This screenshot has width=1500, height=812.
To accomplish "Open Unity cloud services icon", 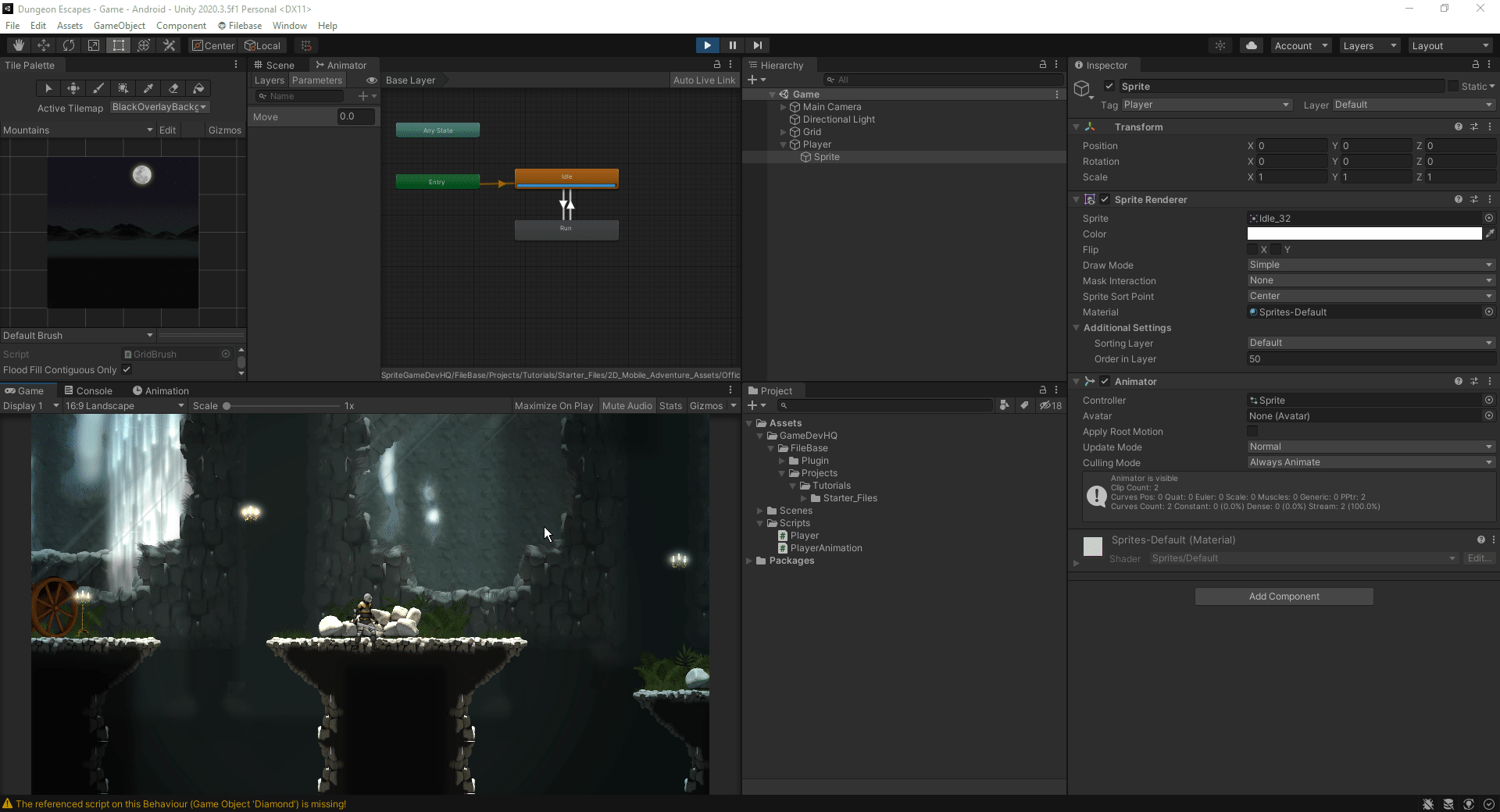I will [x=1252, y=45].
